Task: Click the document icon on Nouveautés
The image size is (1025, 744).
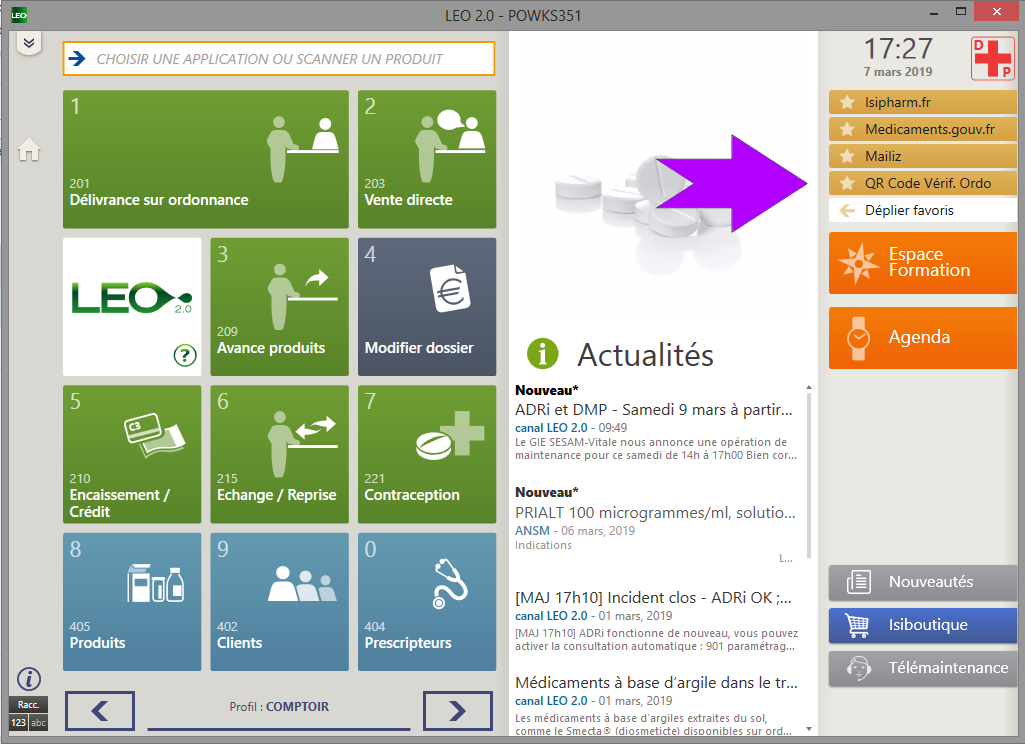Action: click(858, 582)
